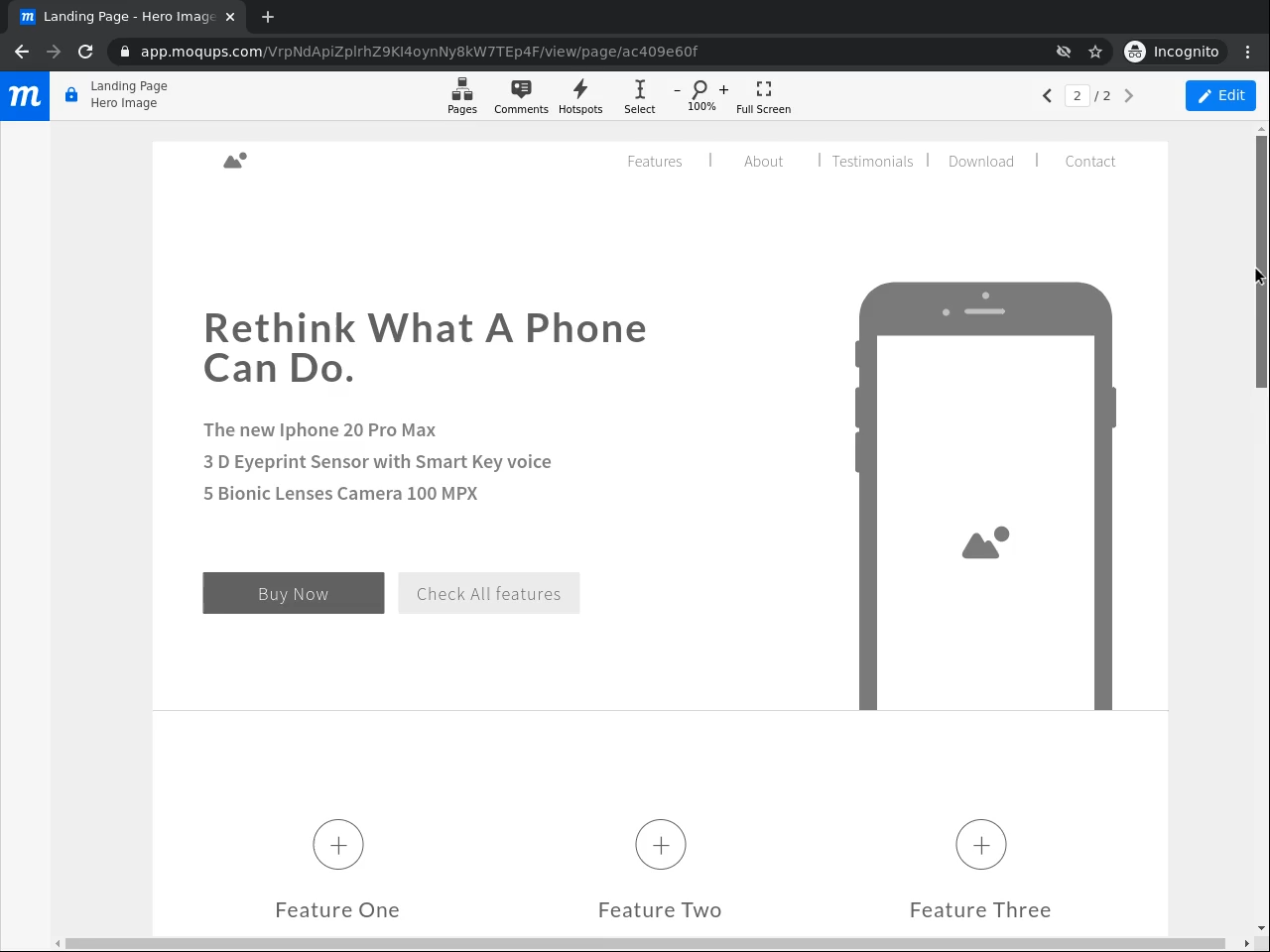
Task: Click the zoom magnifier icon
Action: (700, 90)
